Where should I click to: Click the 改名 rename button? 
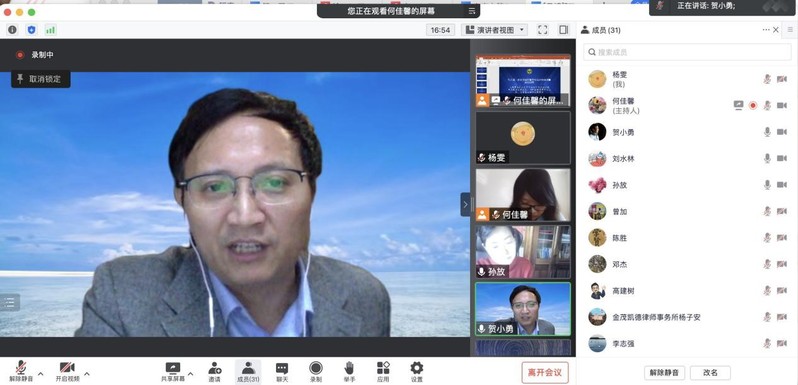pyautogui.click(x=710, y=372)
